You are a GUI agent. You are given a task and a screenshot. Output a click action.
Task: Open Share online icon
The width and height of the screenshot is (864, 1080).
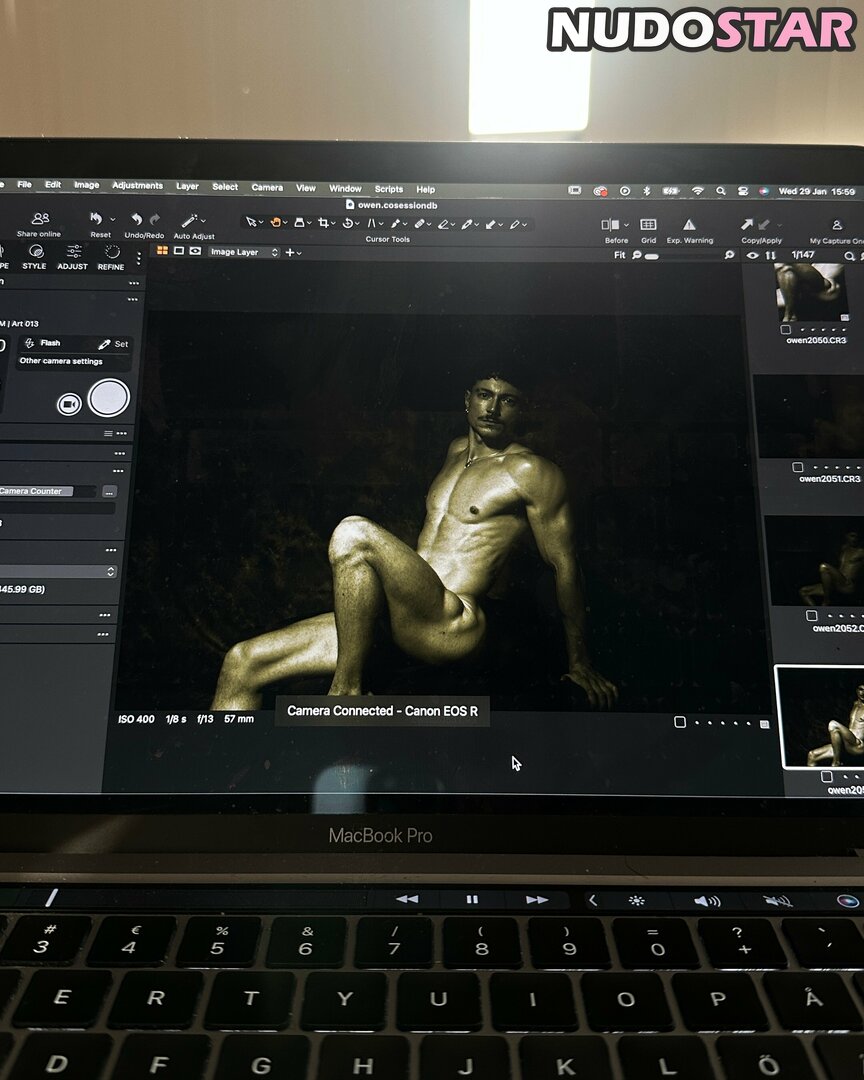pyautogui.click(x=41, y=218)
